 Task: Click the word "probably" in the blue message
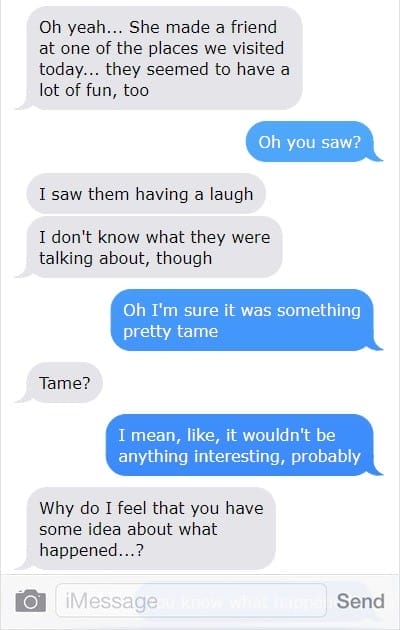pos(326,458)
